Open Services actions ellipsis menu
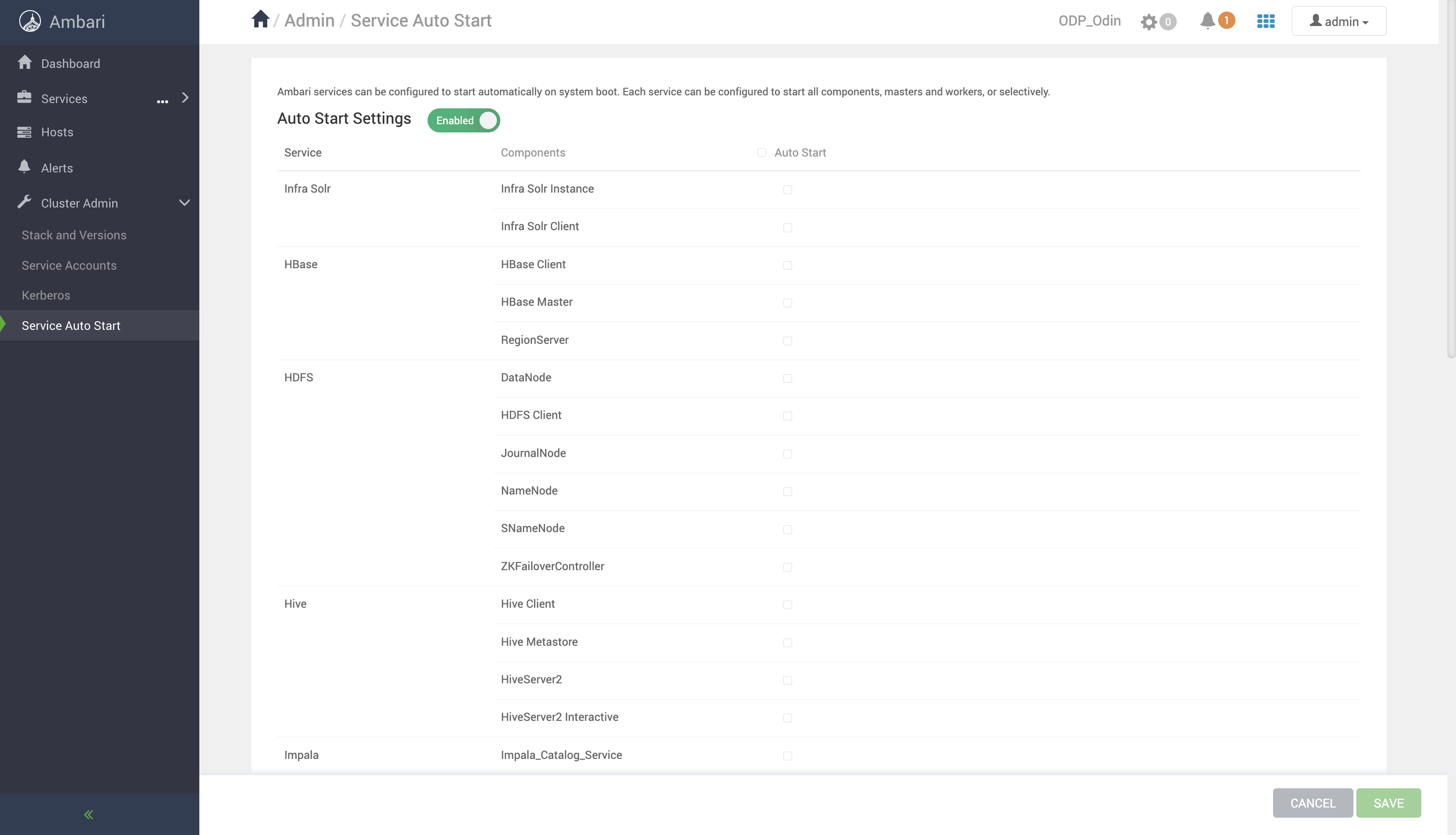Screen dimensions: 1456x835 [x=163, y=102]
